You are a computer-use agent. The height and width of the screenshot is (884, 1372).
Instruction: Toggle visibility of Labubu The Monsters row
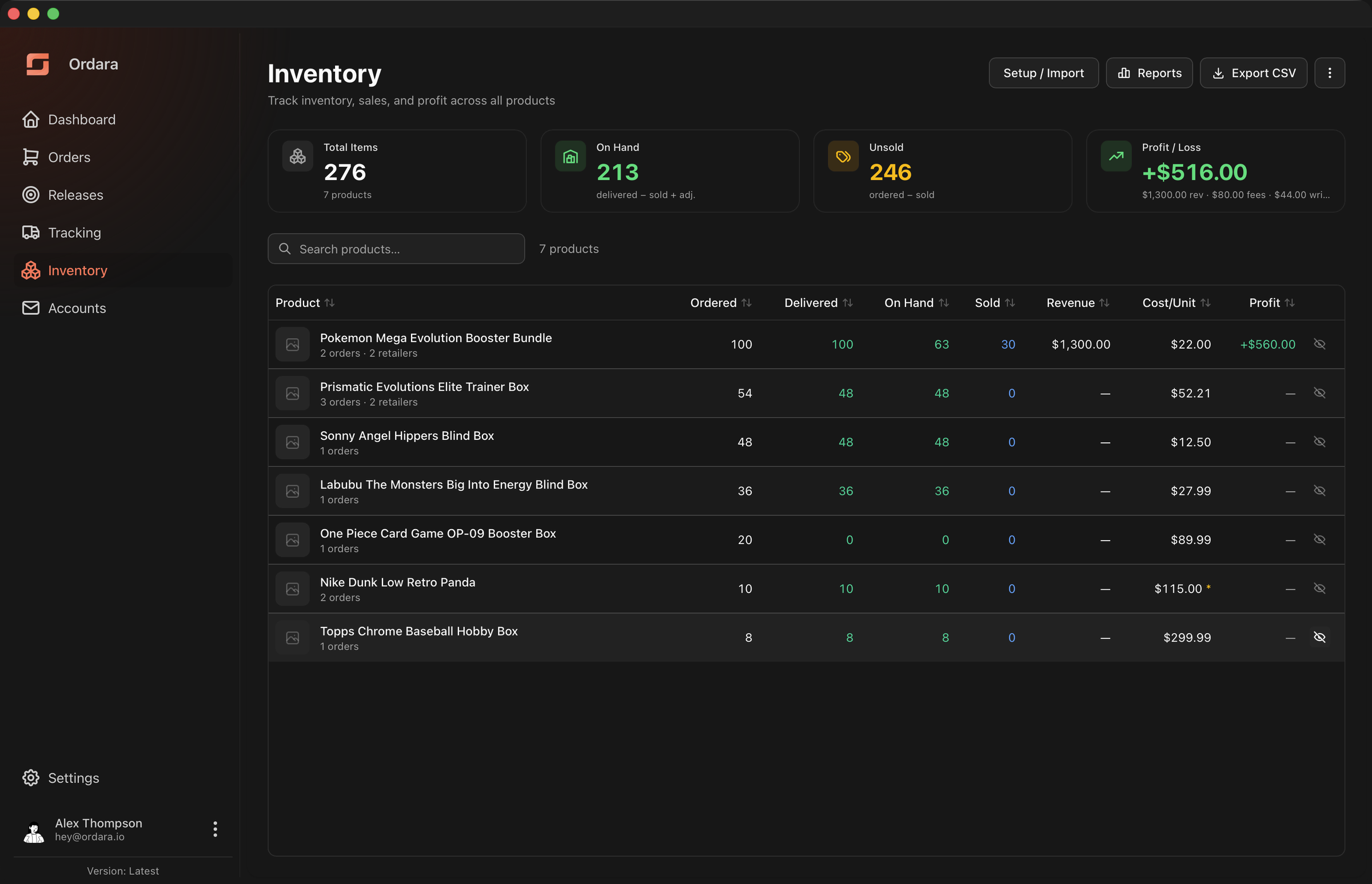1320,491
